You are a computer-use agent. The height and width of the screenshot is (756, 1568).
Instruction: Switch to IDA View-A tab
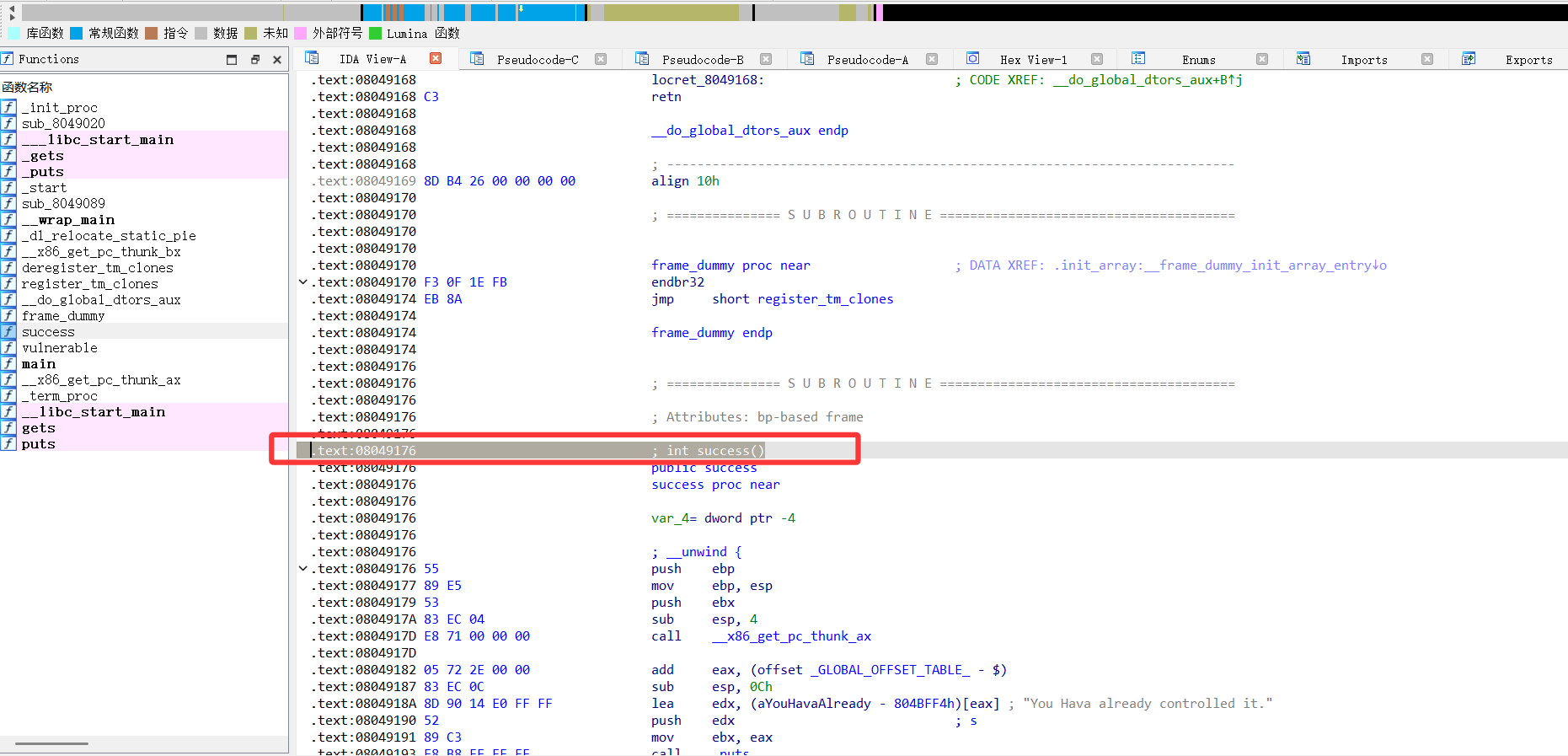(x=372, y=59)
